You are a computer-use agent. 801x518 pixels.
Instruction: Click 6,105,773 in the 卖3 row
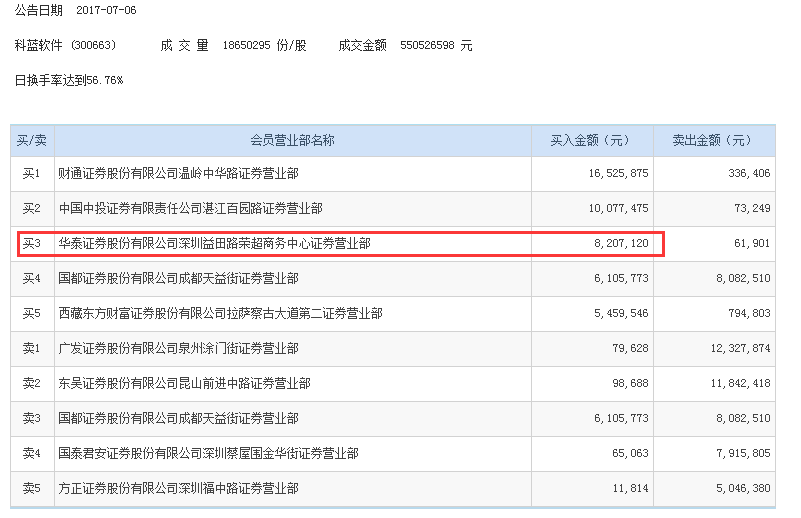click(621, 418)
